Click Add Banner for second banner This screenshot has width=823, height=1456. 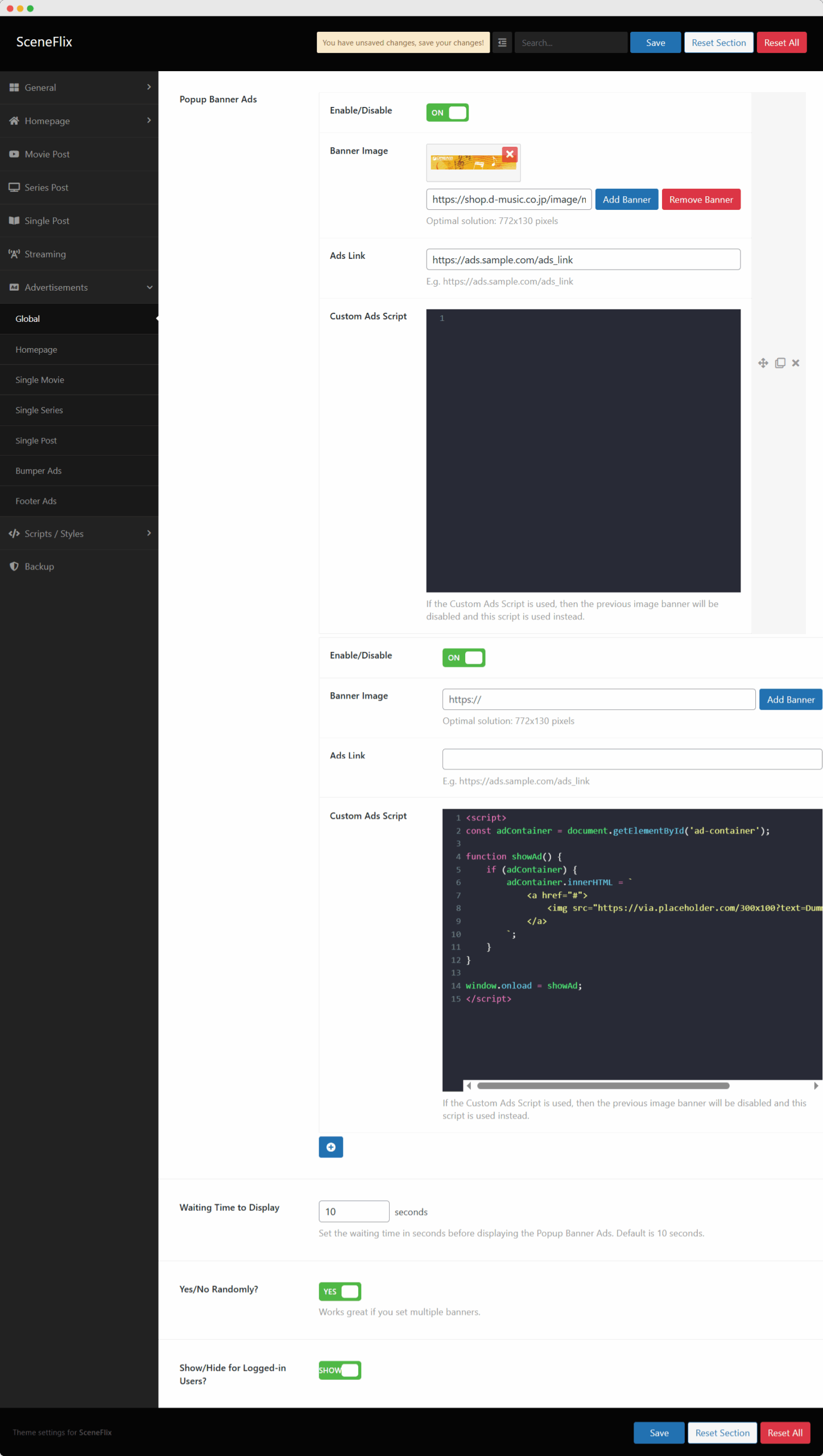791,700
